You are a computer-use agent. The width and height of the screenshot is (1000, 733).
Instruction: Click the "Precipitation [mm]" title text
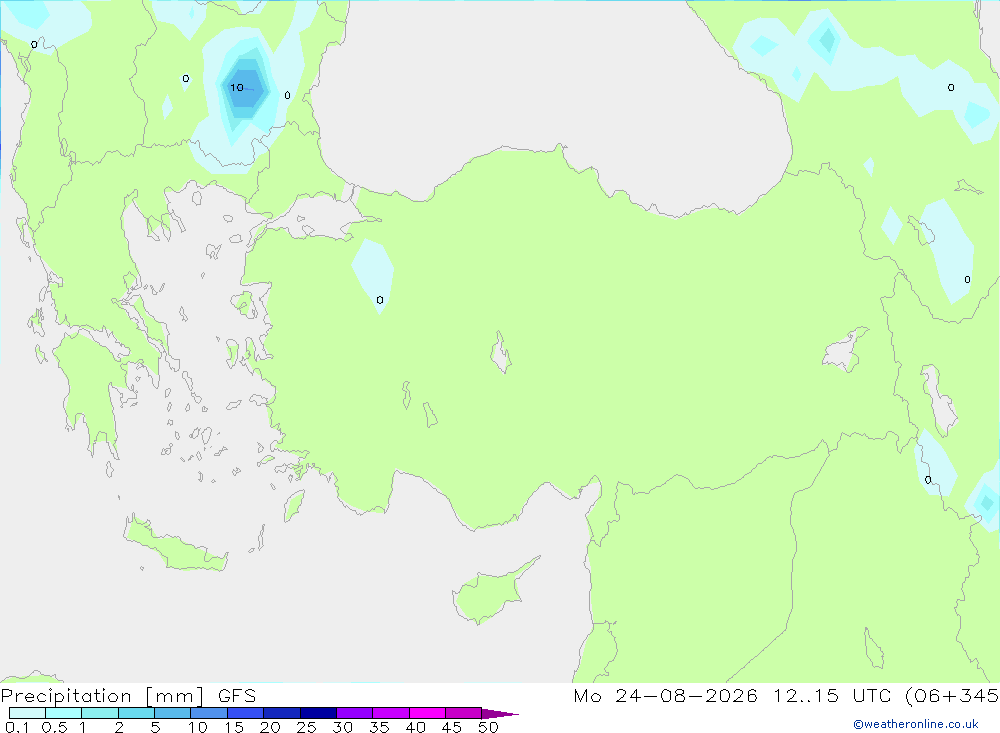click(102, 696)
